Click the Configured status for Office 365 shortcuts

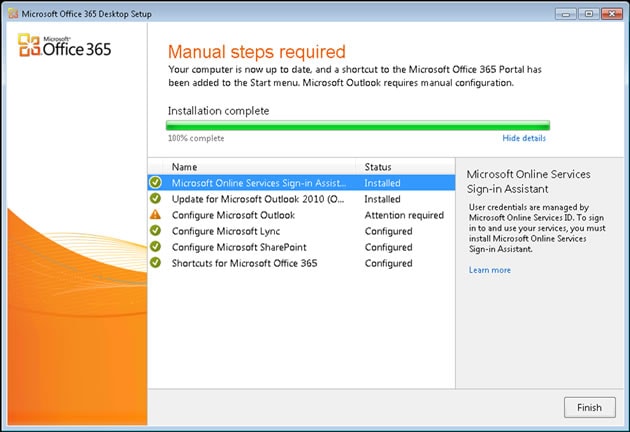point(389,264)
